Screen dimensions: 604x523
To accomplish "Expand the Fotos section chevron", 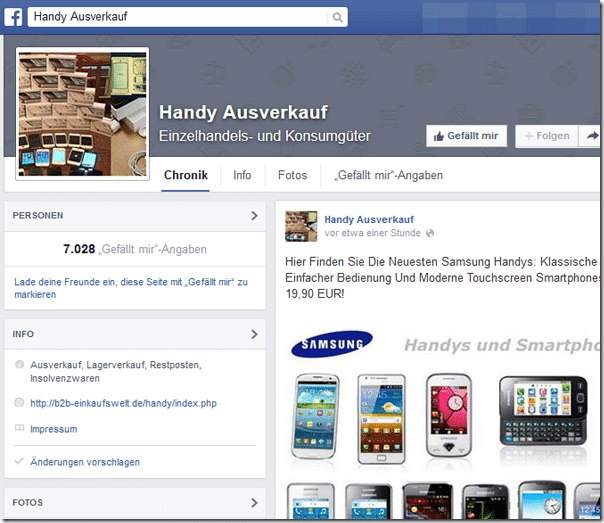I will pyautogui.click(x=254, y=503).
